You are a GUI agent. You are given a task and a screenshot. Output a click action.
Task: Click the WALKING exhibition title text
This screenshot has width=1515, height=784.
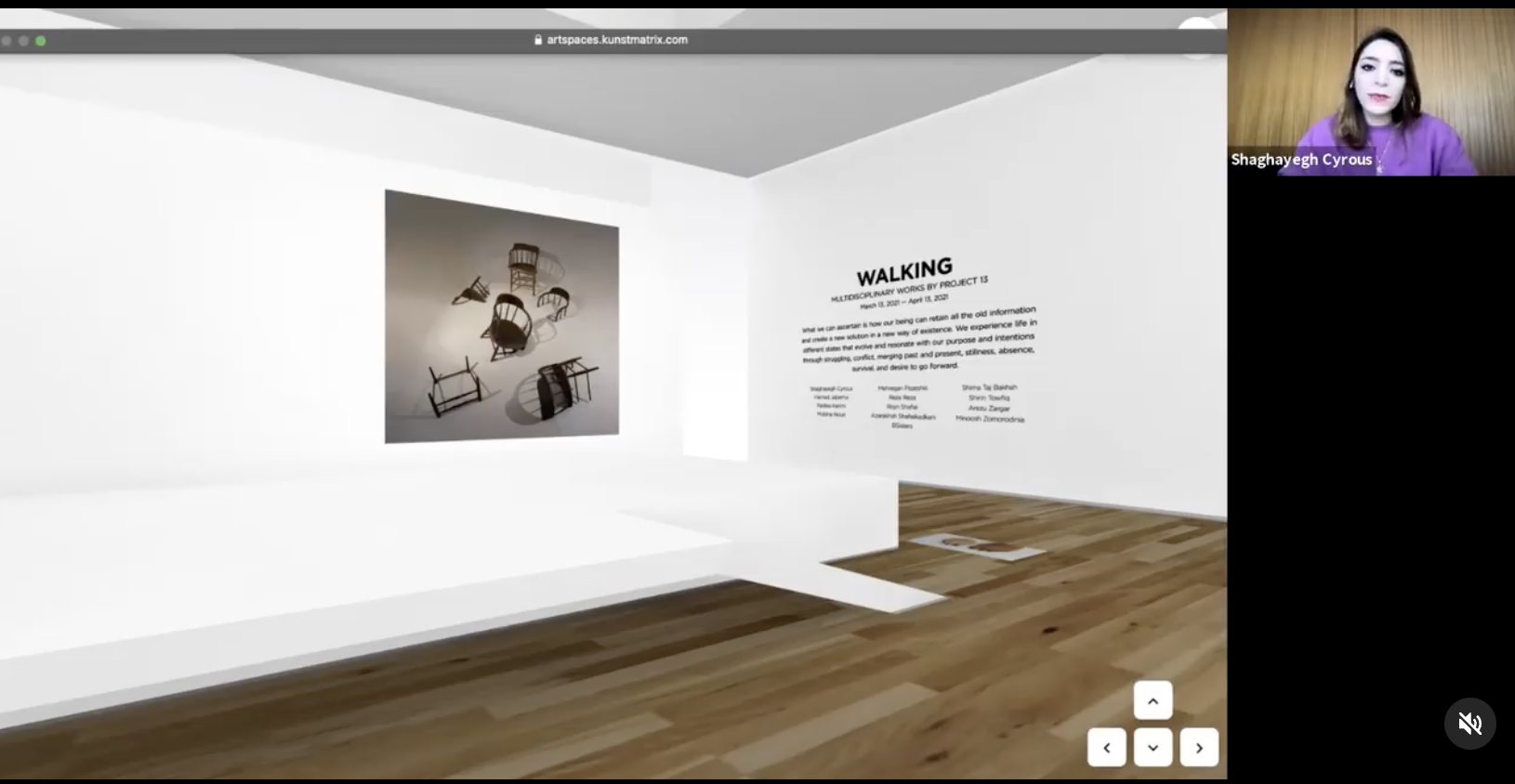pos(904,272)
